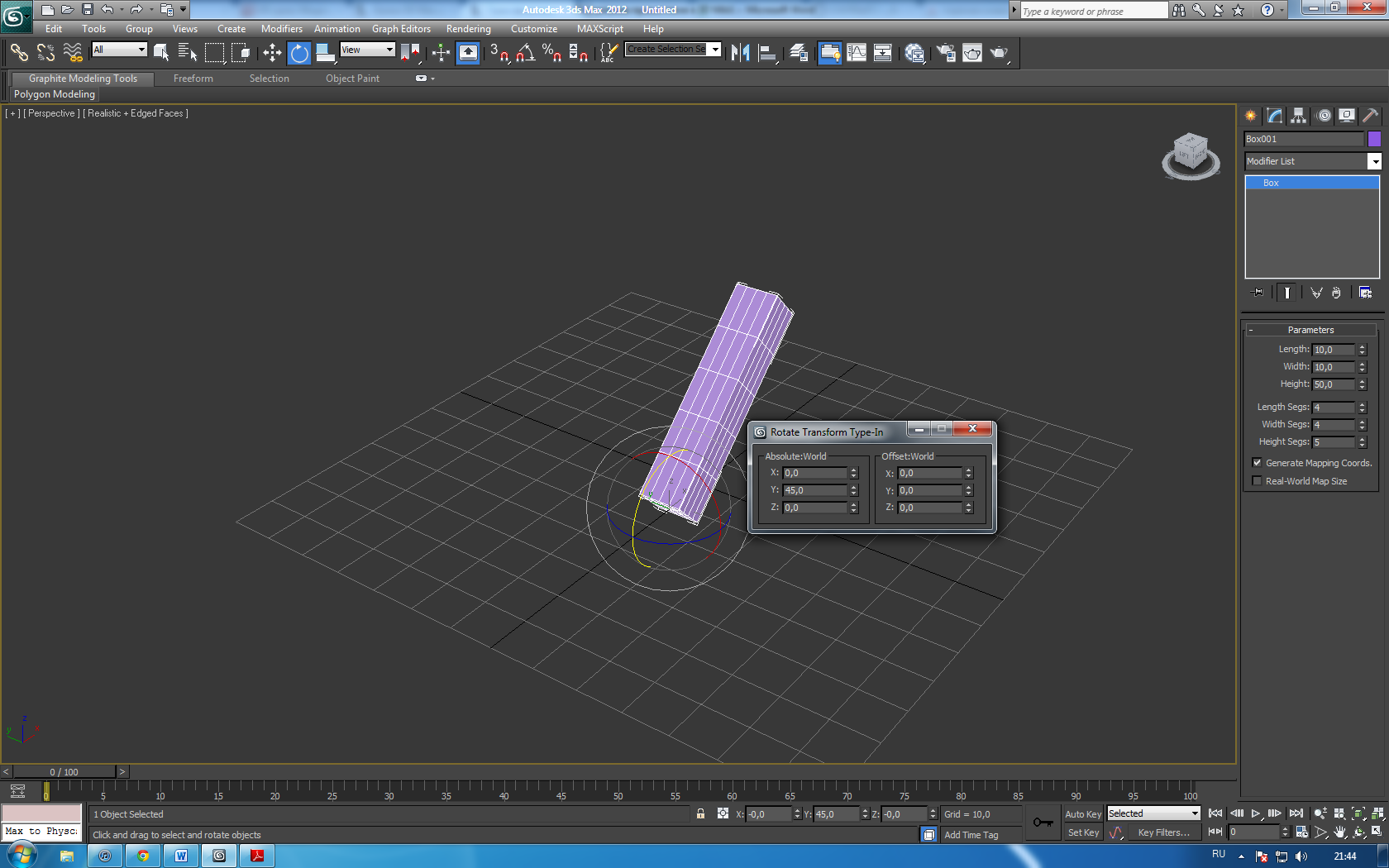Click the Mirror tool icon
This screenshot has height=868, width=1389.
(x=740, y=53)
